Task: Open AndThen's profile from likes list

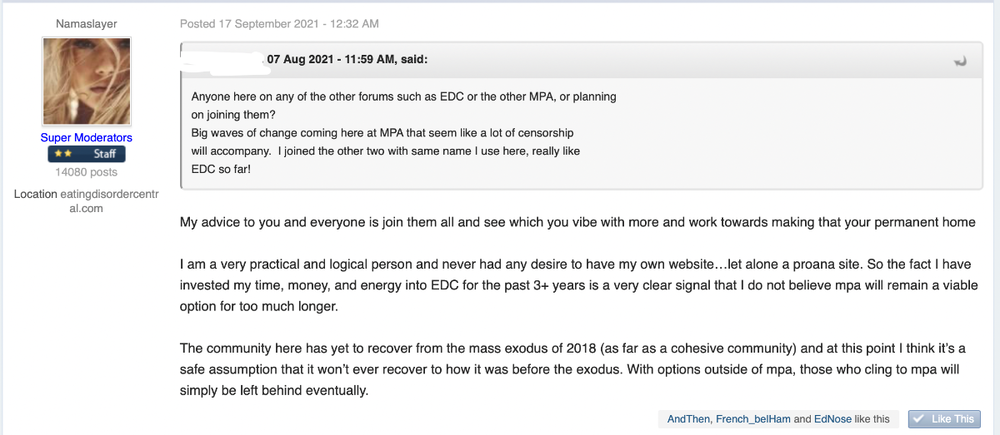Action: 688,419
